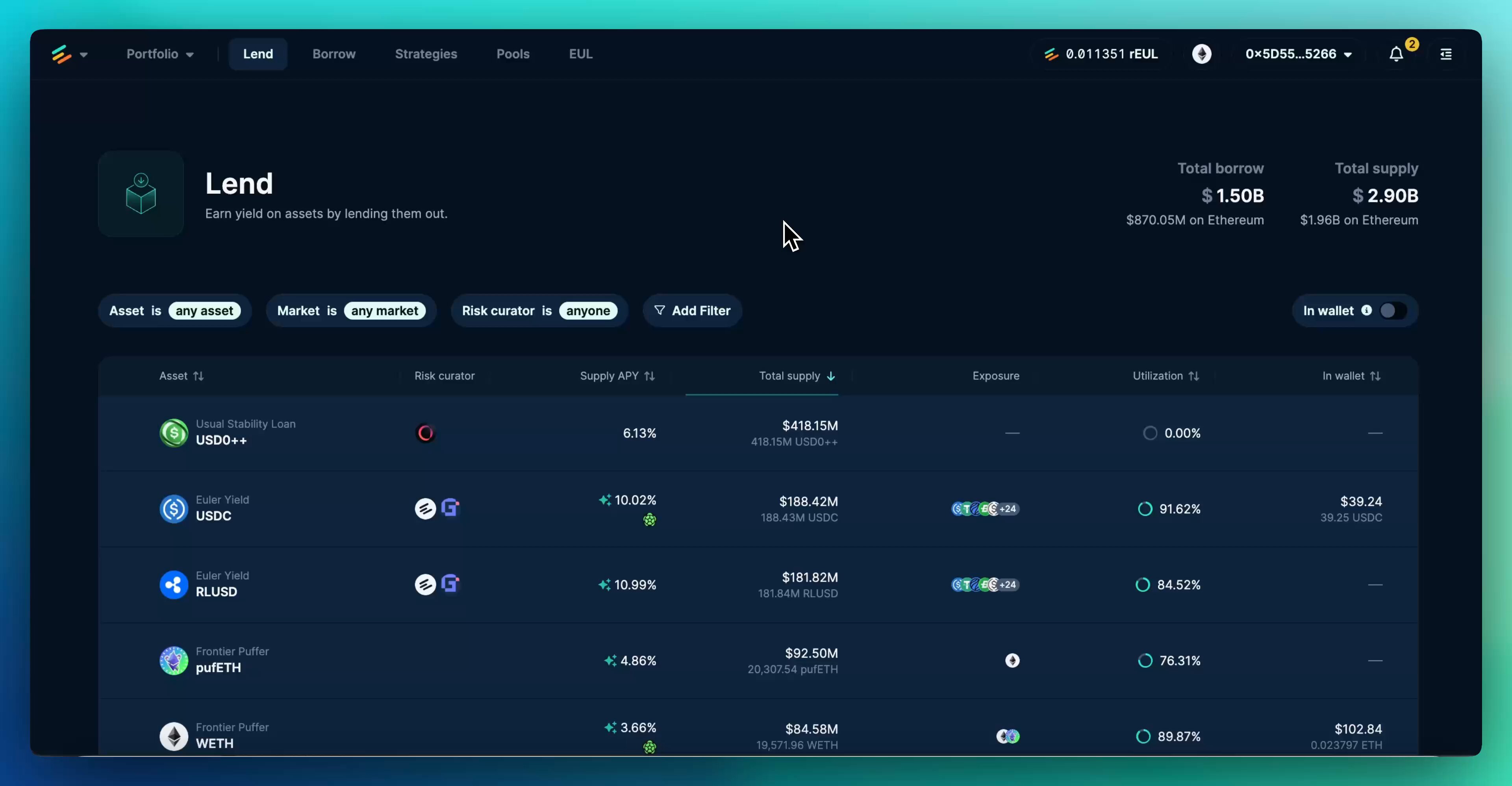Expand the Portfolio dropdown menu

(159, 54)
